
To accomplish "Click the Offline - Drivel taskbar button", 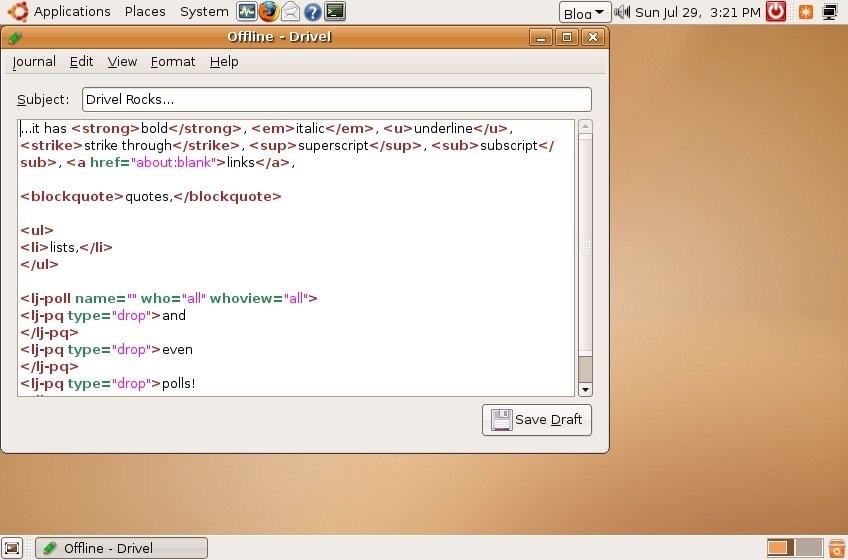I will (122, 548).
